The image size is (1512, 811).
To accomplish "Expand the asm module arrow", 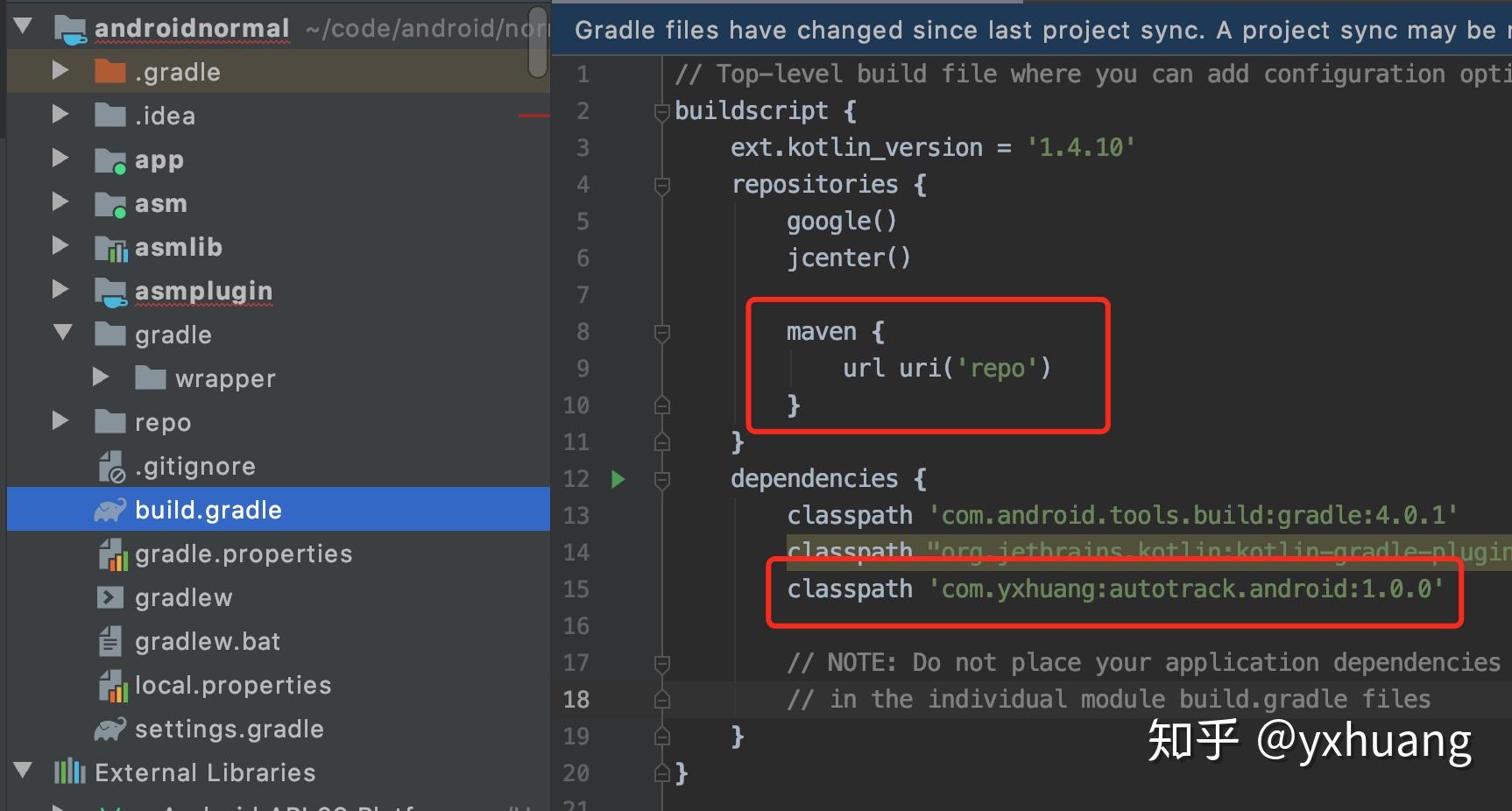I will point(60,201).
